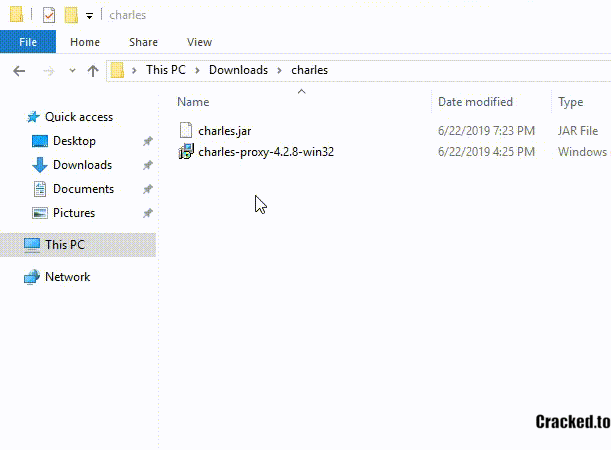Click the charles.jar file icon
Screen dimensions: 611x450
(185, 130)
